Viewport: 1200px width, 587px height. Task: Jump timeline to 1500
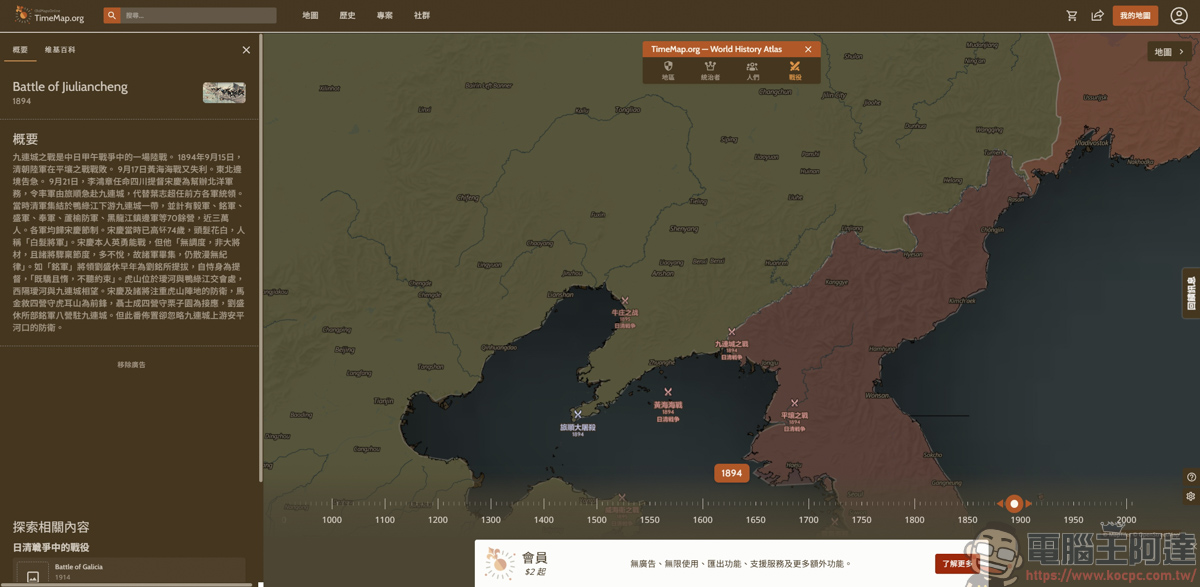597,520
